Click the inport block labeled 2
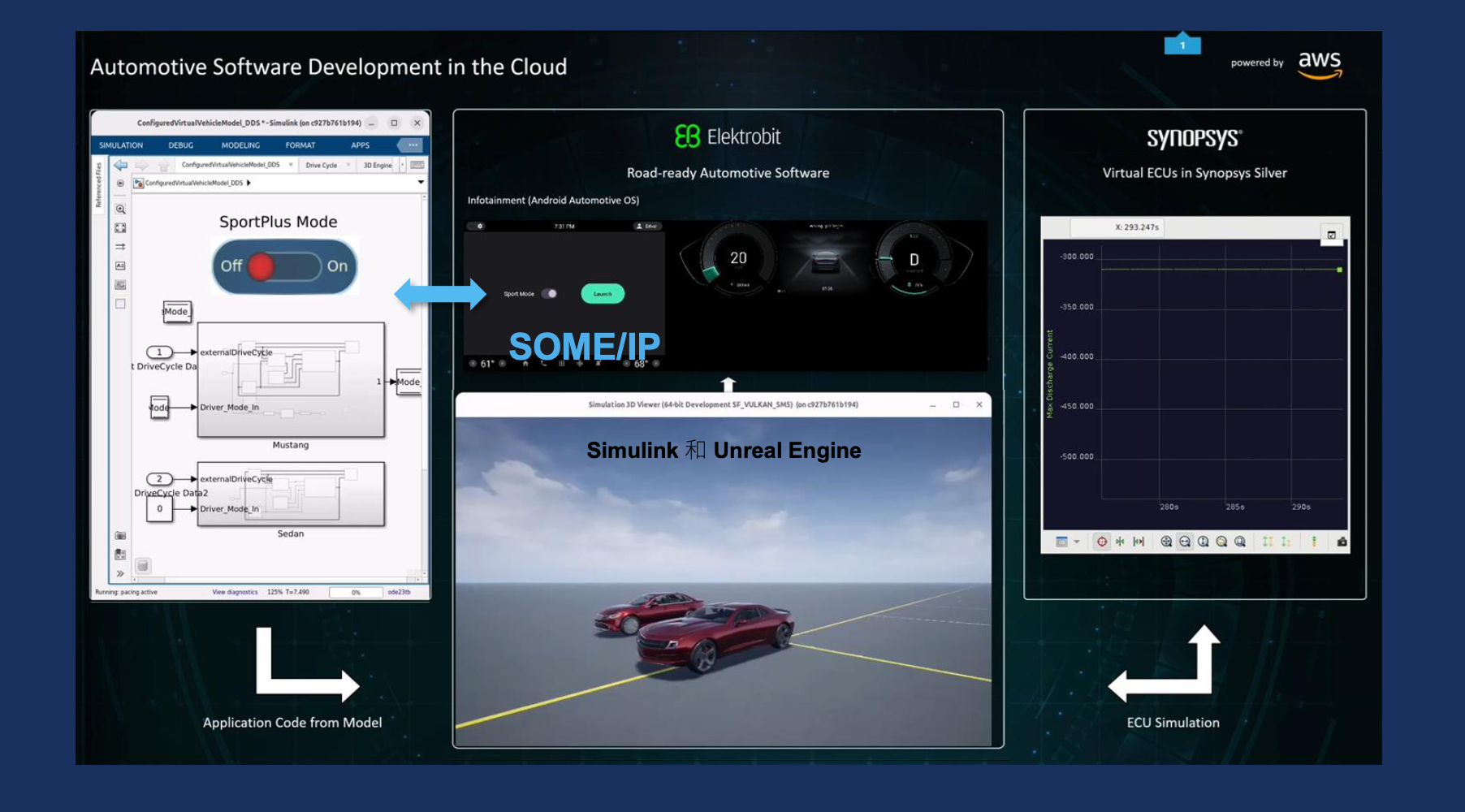Viewport: 1465px width, 812px height. point(159,479)
